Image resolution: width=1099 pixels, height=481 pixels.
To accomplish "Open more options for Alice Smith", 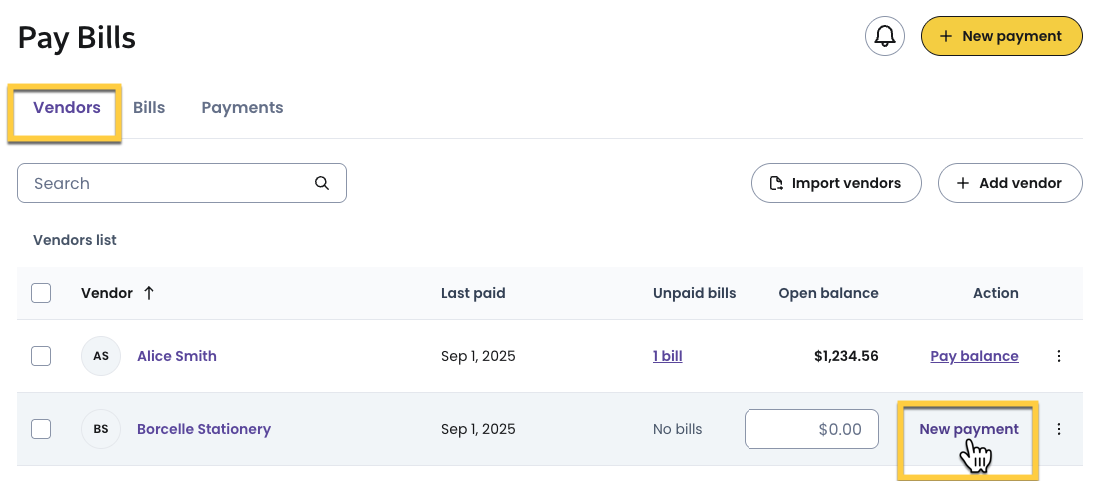I will point(1059,356).
